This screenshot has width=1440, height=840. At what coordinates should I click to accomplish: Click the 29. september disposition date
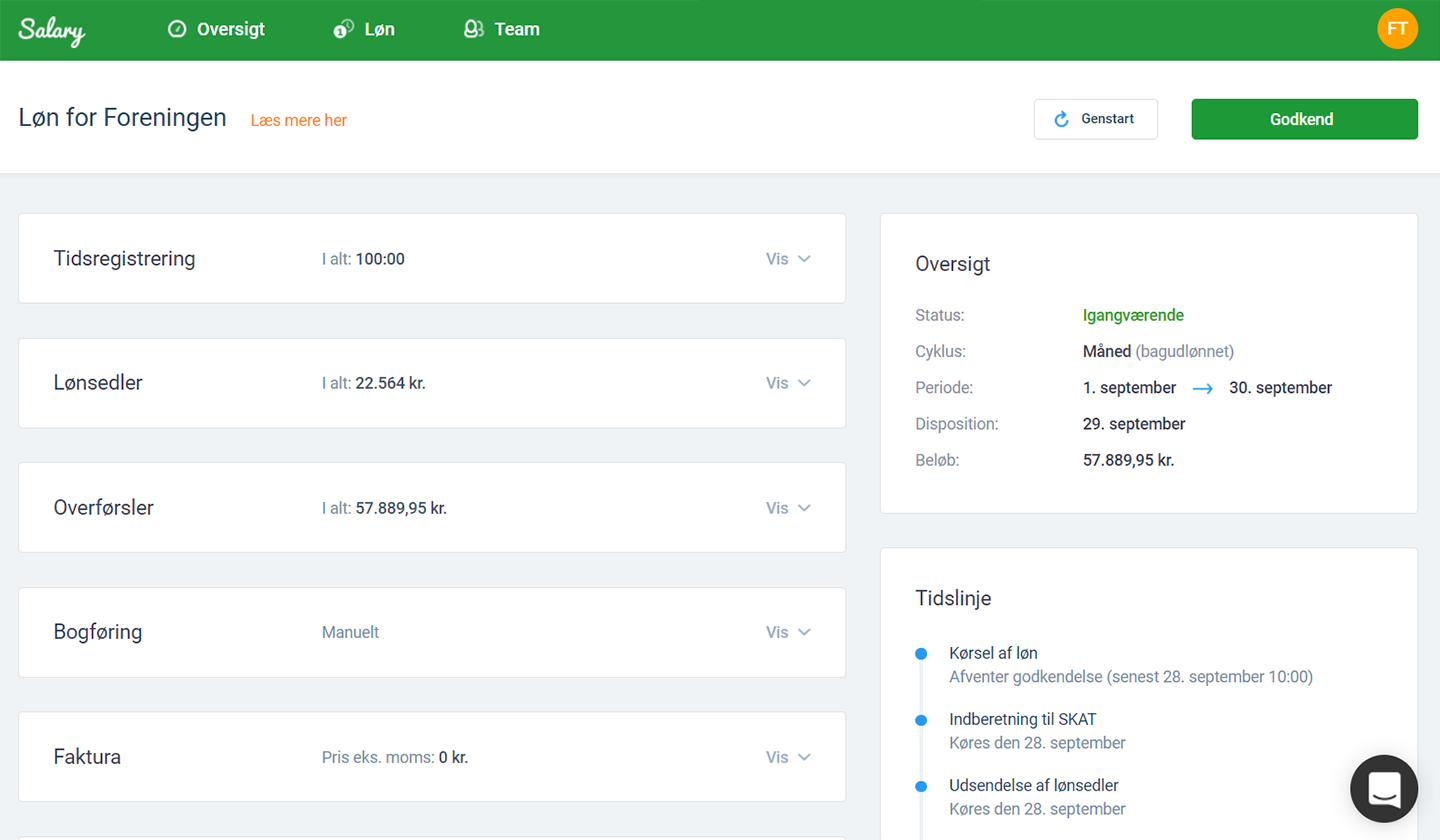tap(1134, 423)
